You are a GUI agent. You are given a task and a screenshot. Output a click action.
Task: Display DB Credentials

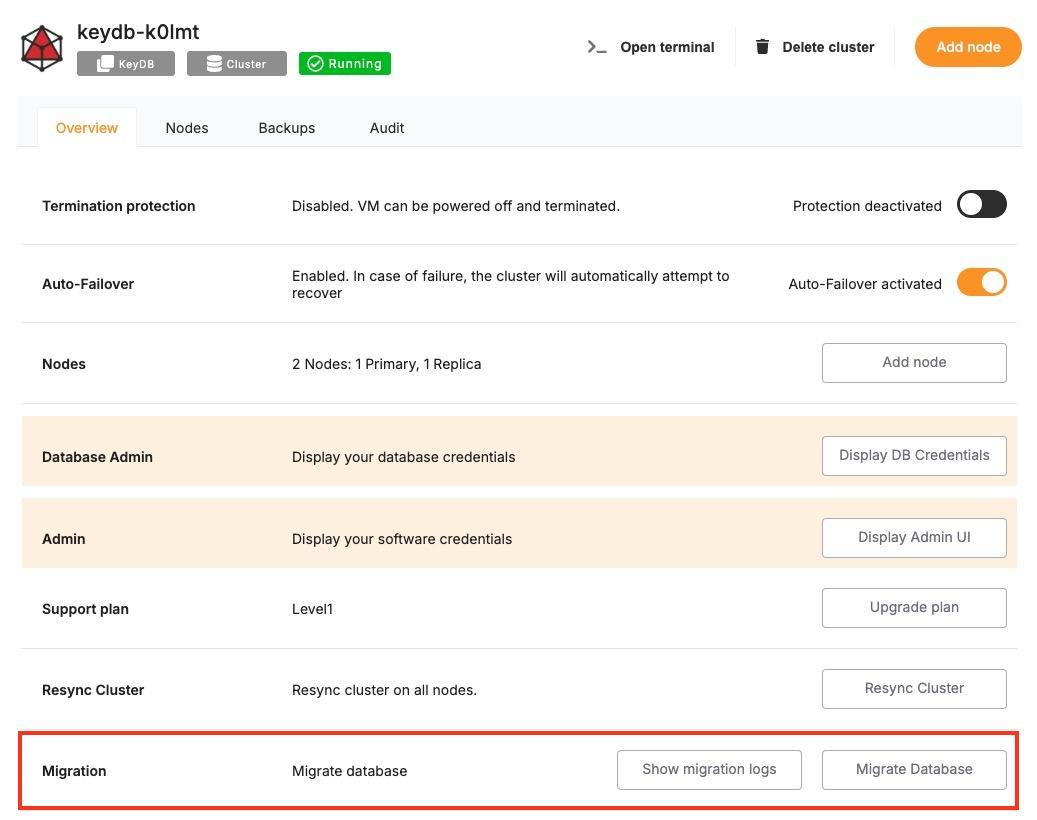[x=913, y=455]
